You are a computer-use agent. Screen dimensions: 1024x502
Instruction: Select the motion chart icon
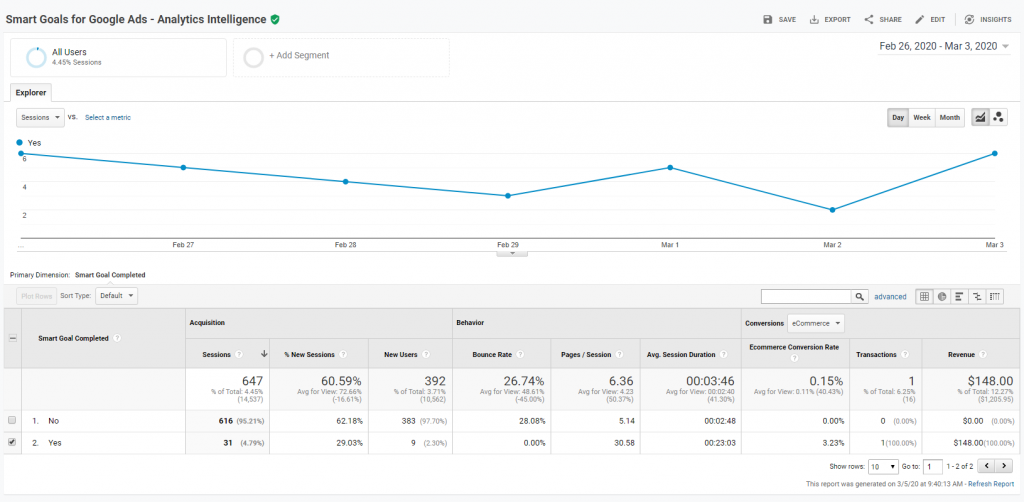tap(998, 118)
